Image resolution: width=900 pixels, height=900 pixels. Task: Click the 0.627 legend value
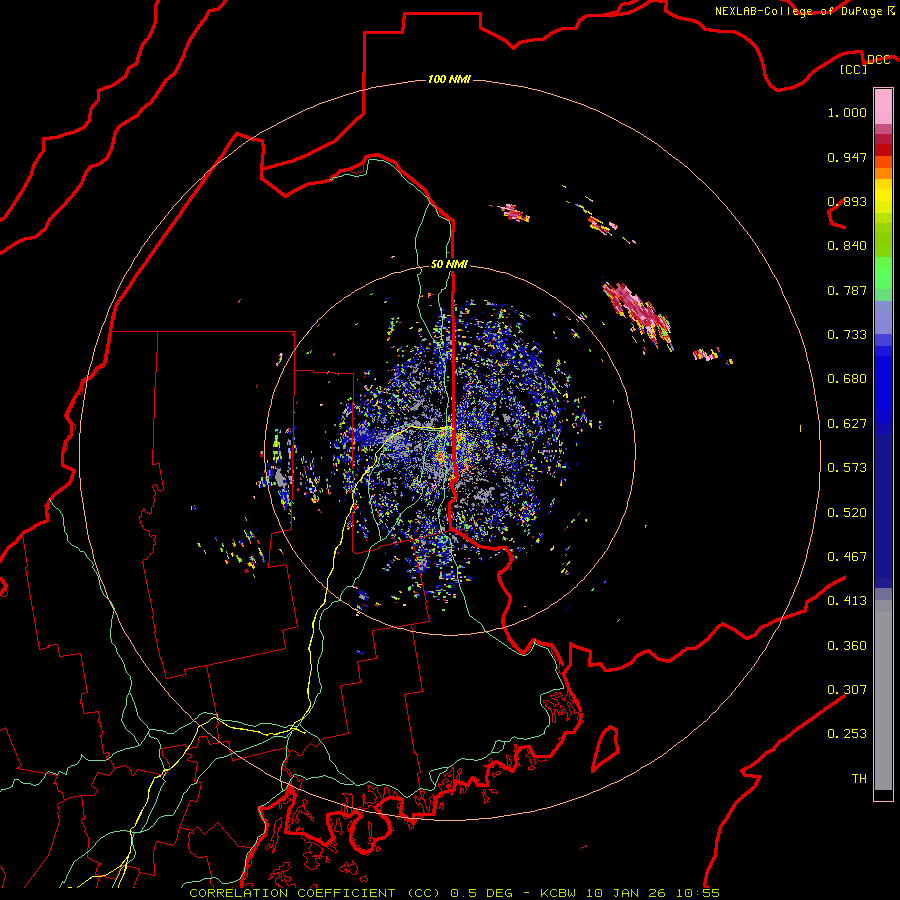coord(847,424)
